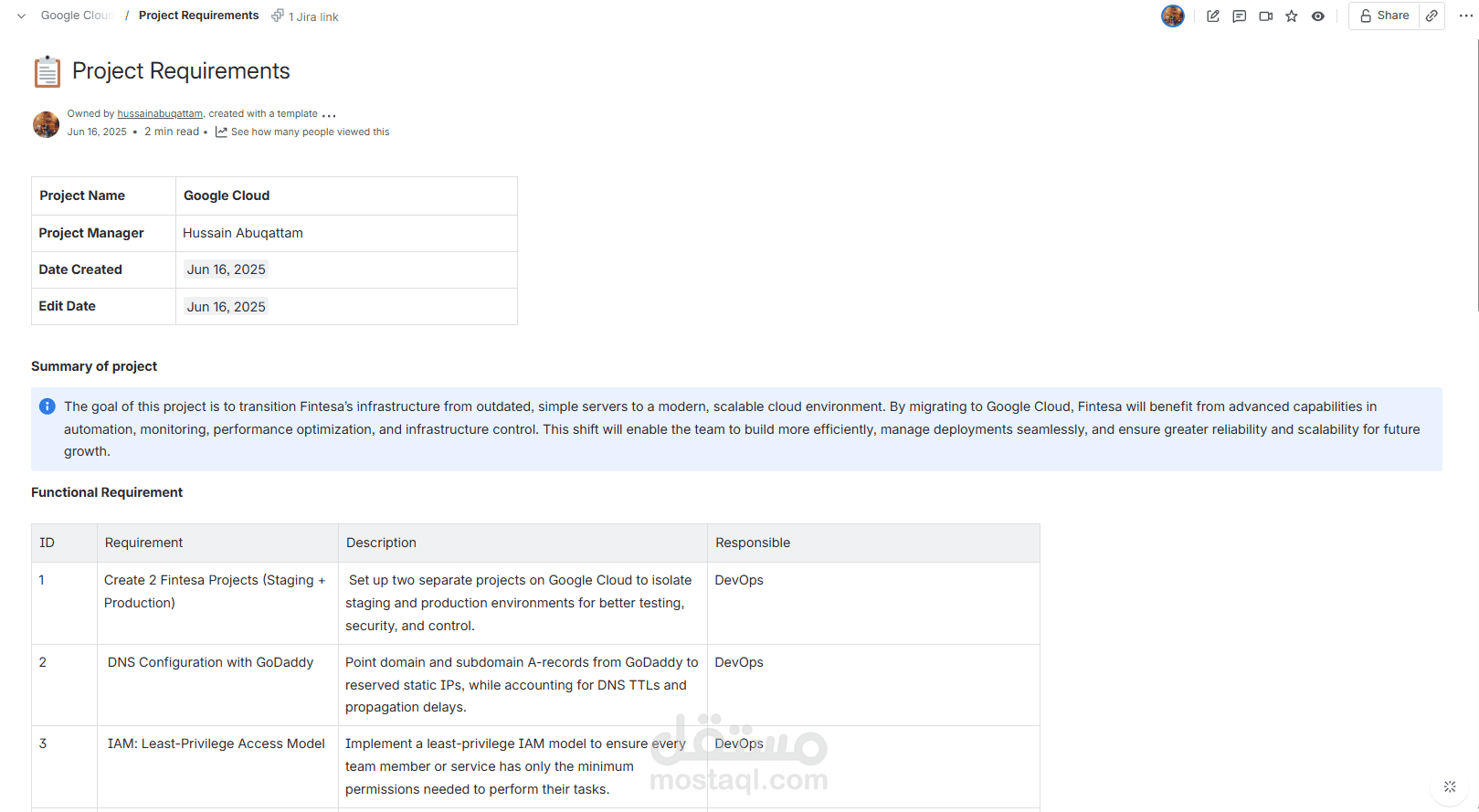Click DevOps in the DNS Configuration row
This screenshot has height=812, width=1479.
click(x=739, y=662)
